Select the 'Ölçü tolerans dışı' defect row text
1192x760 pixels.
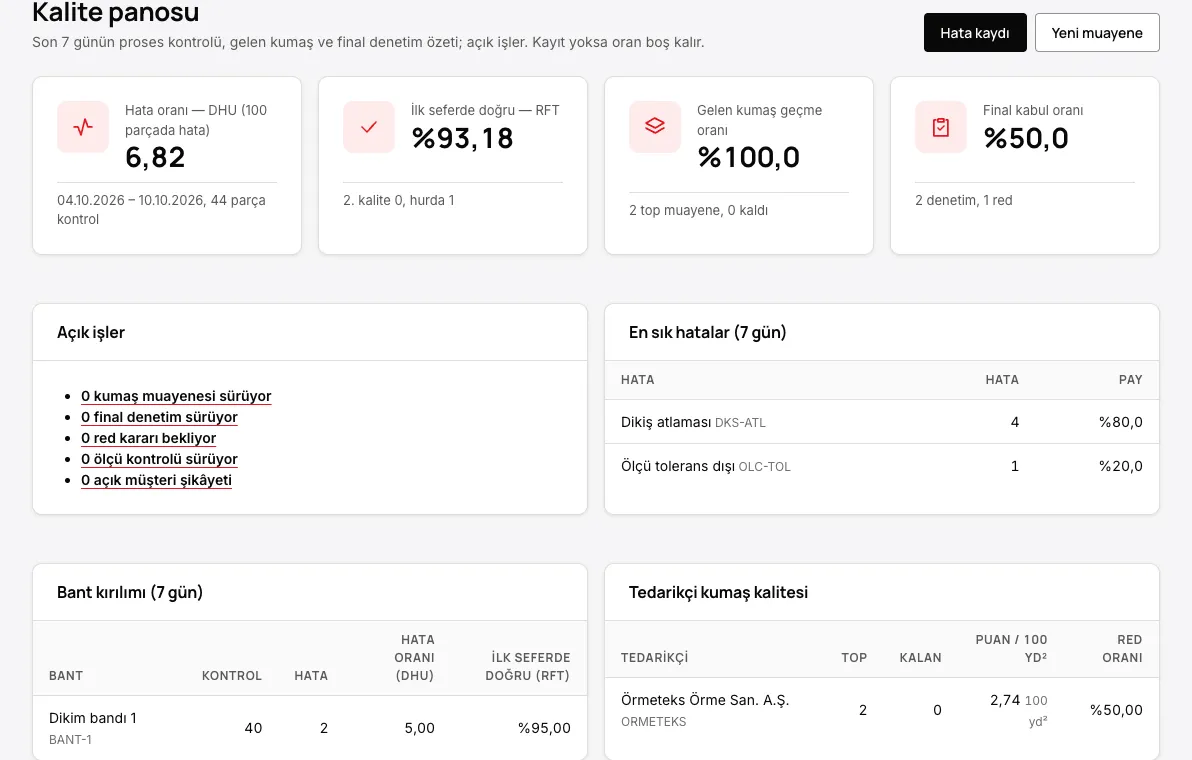678,466
